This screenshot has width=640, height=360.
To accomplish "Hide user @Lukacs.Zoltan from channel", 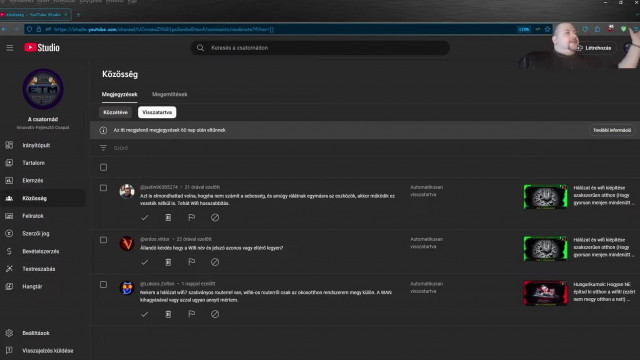I will (x=215, y=314).
